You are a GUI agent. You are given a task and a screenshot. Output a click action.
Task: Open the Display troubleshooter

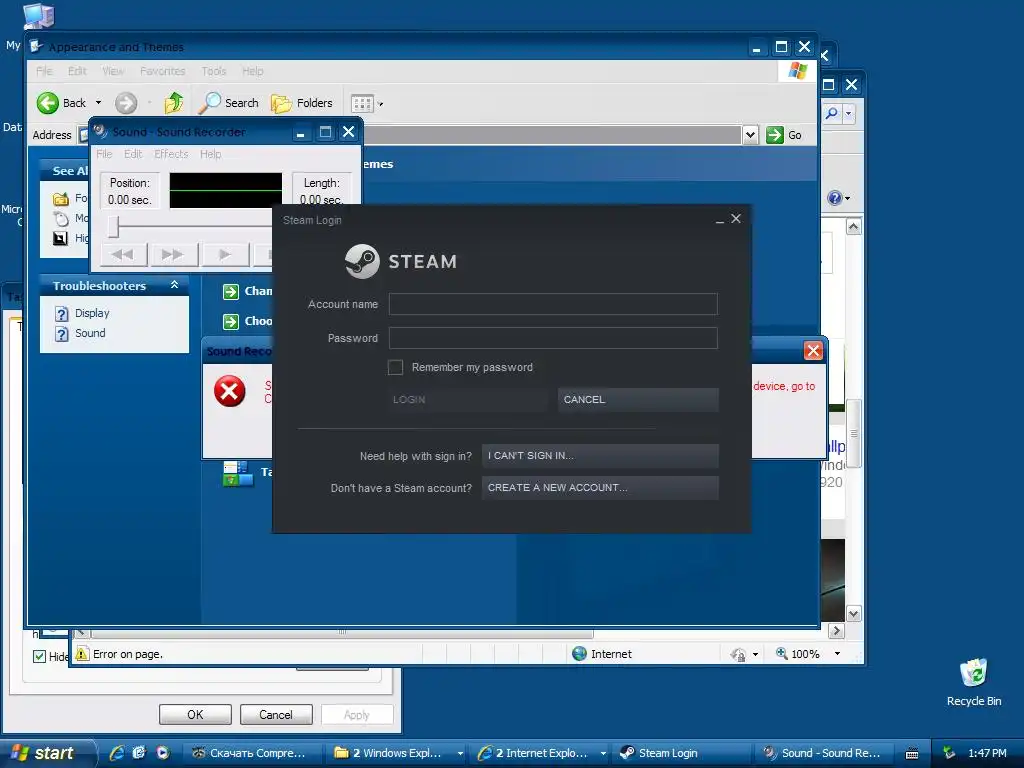pos(92,313)
